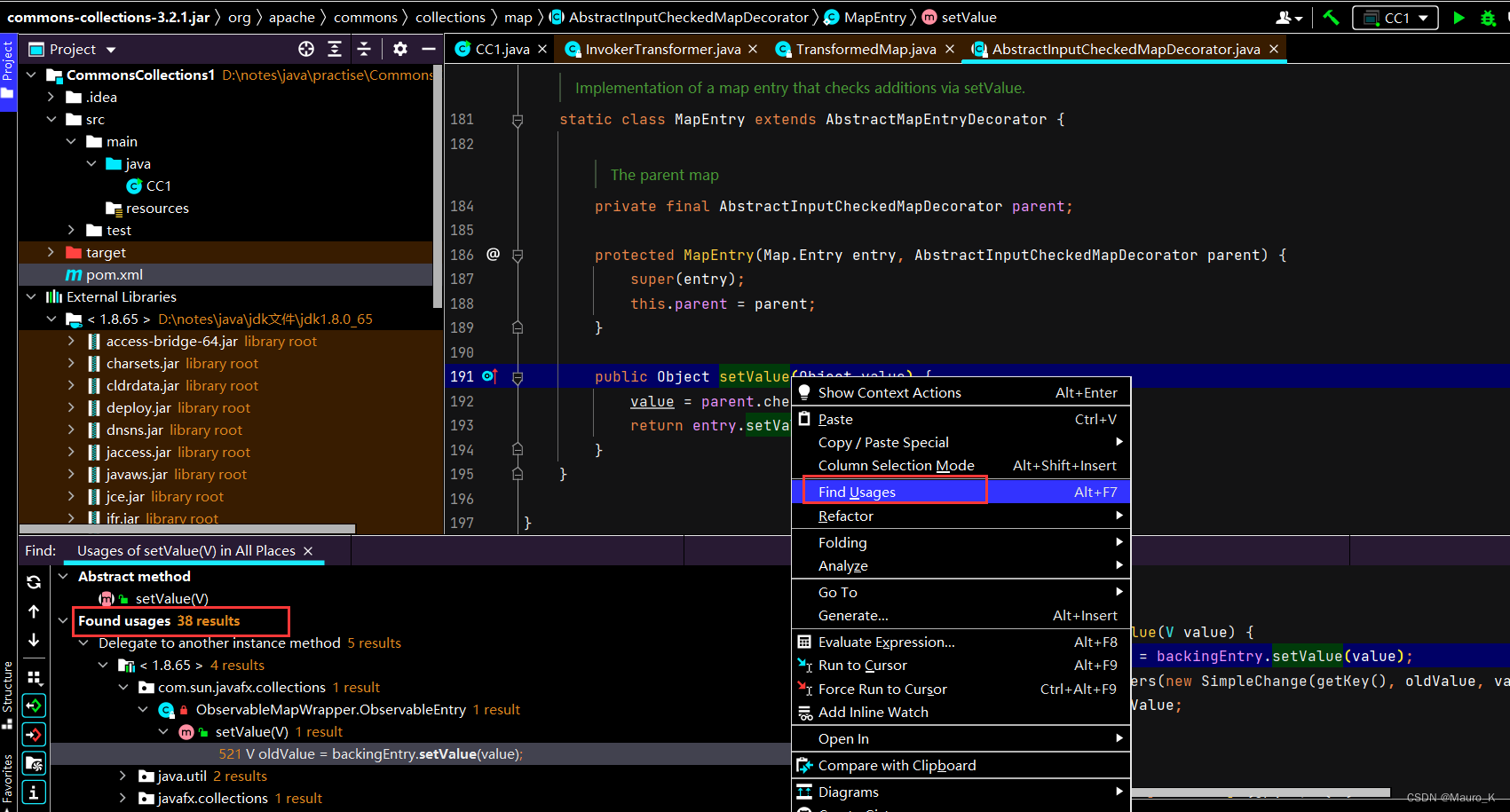Screen dimensions: 1510x812
Task: Run the CC1 configuration with the play icon
Action: coord(1459,18)
